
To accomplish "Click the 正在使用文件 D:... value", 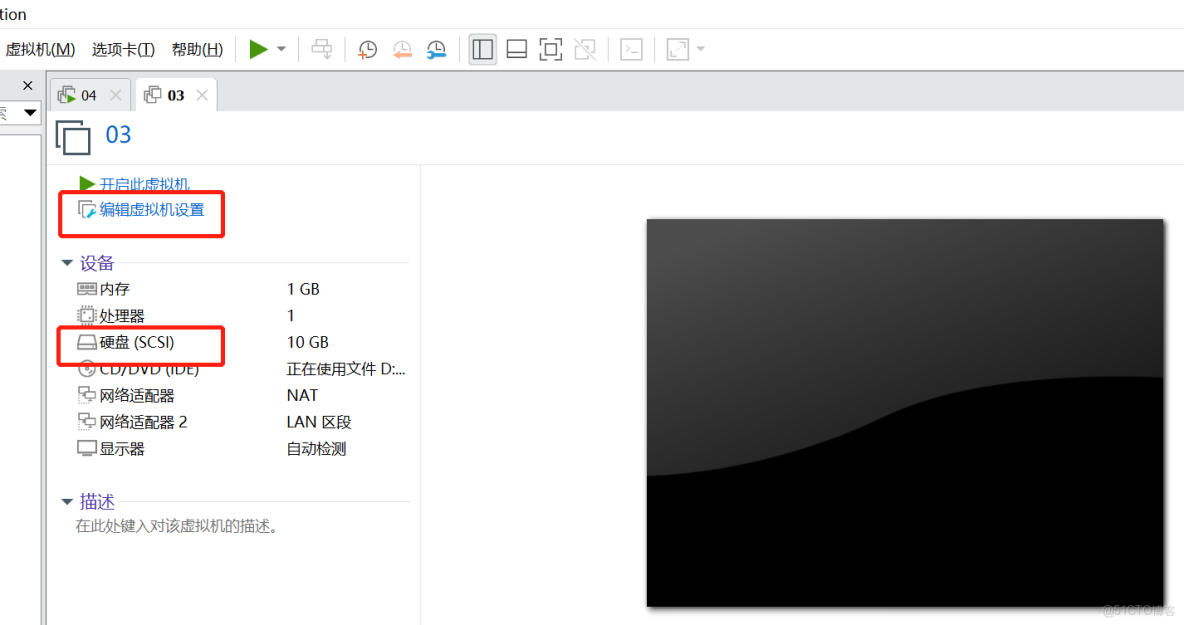I will pos(346,369).
